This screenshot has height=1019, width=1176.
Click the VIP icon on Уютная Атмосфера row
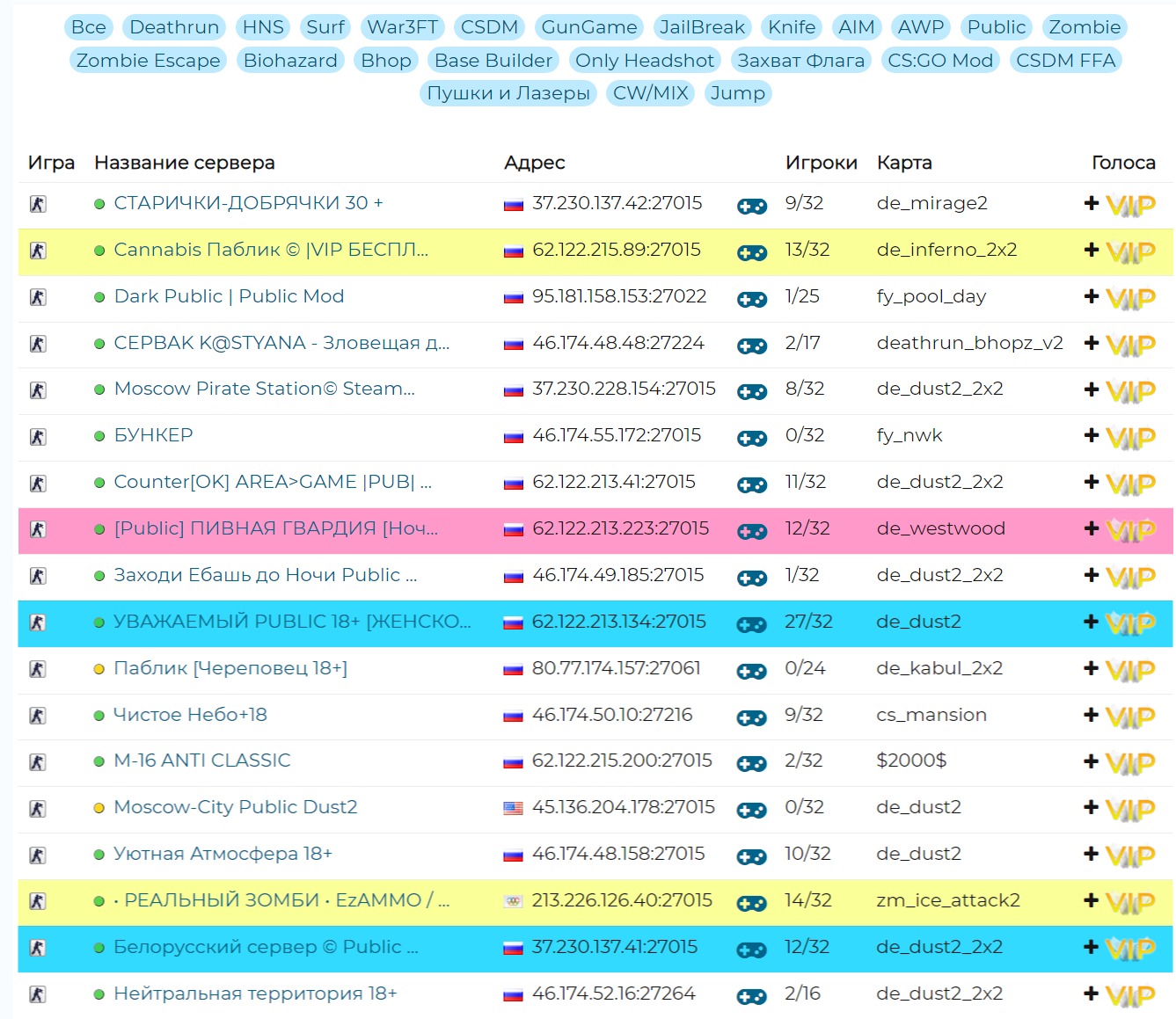click(1129, 855)
